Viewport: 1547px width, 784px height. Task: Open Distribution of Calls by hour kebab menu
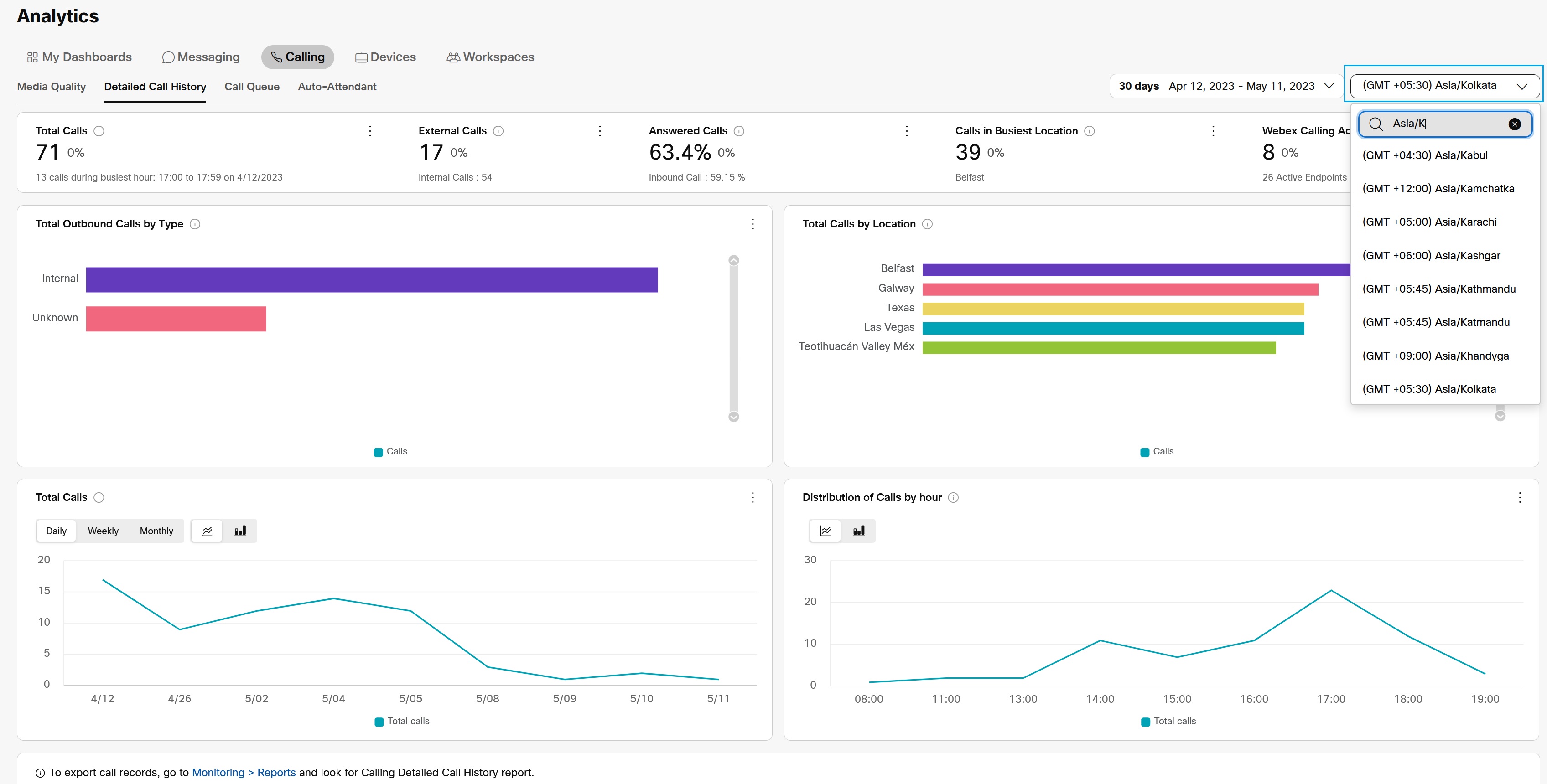1519,497
